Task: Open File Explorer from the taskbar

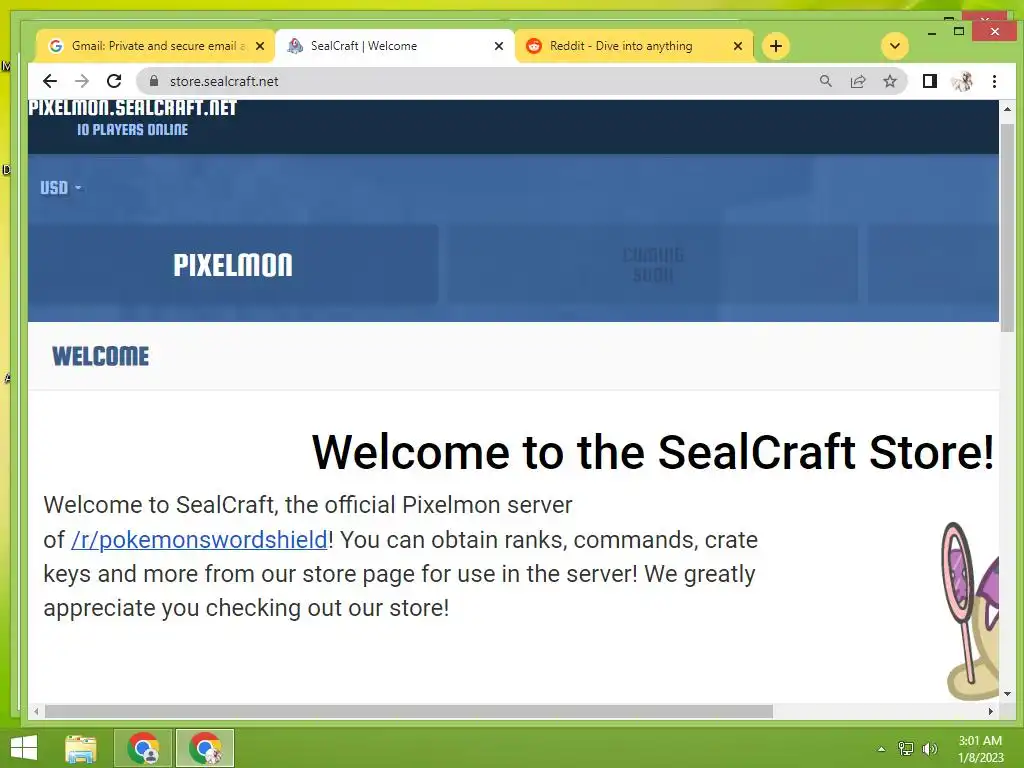Action: click(81, 748)
